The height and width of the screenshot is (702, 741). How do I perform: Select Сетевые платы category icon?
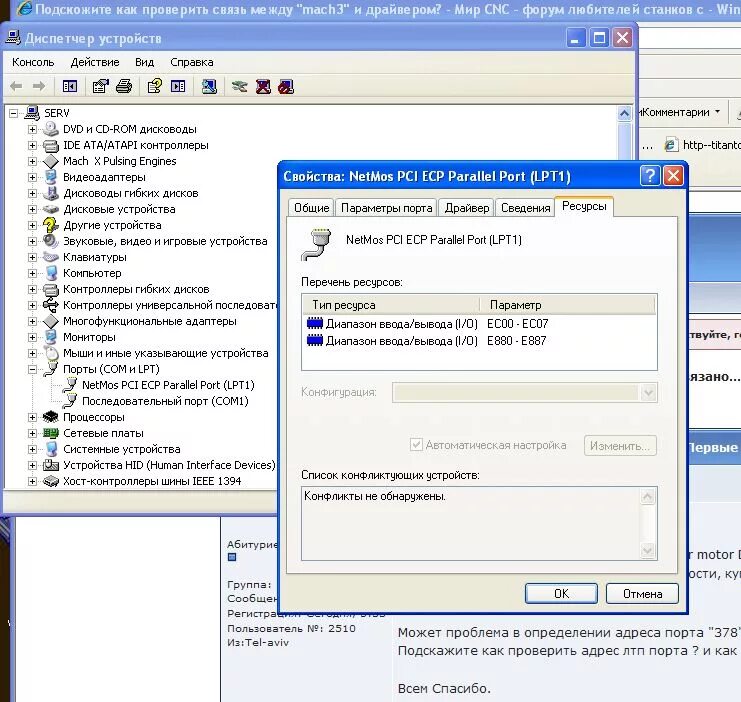(x=51, y=433)
